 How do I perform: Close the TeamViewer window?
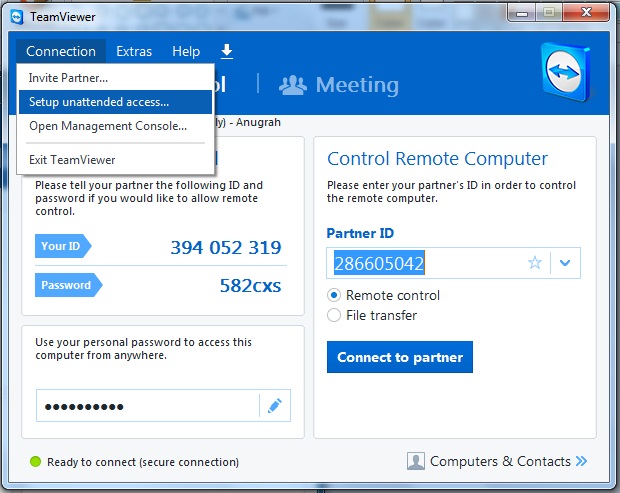click(586, 13)
